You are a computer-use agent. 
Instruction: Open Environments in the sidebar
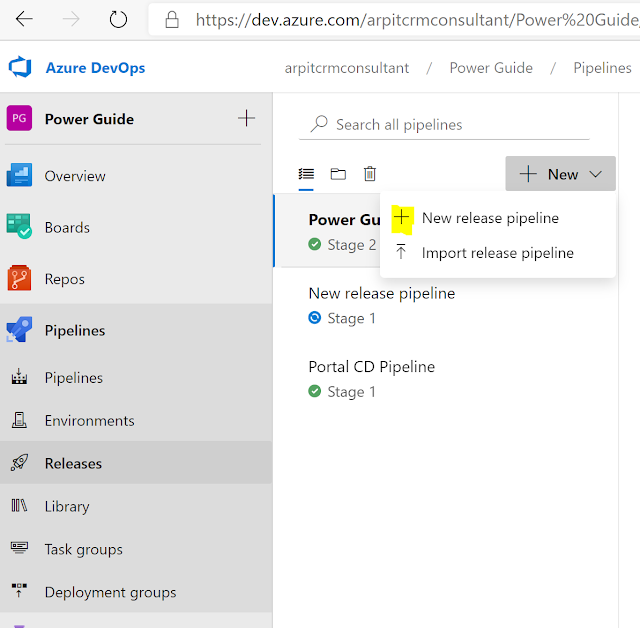tap(90, 421)
